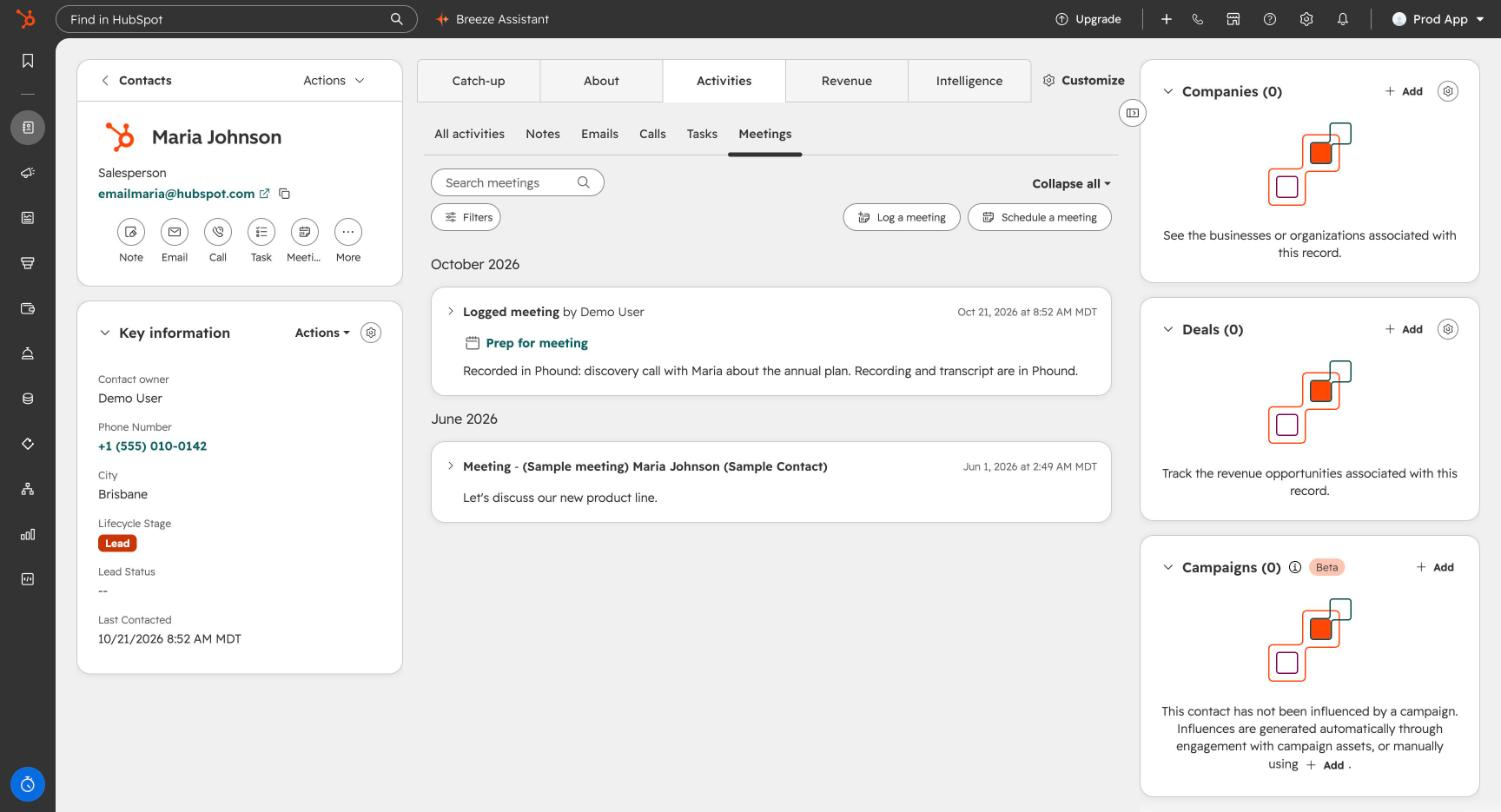Start a Call with Maria Johnson
Viewport: 1501px width, 812px height.
point(218,232)
